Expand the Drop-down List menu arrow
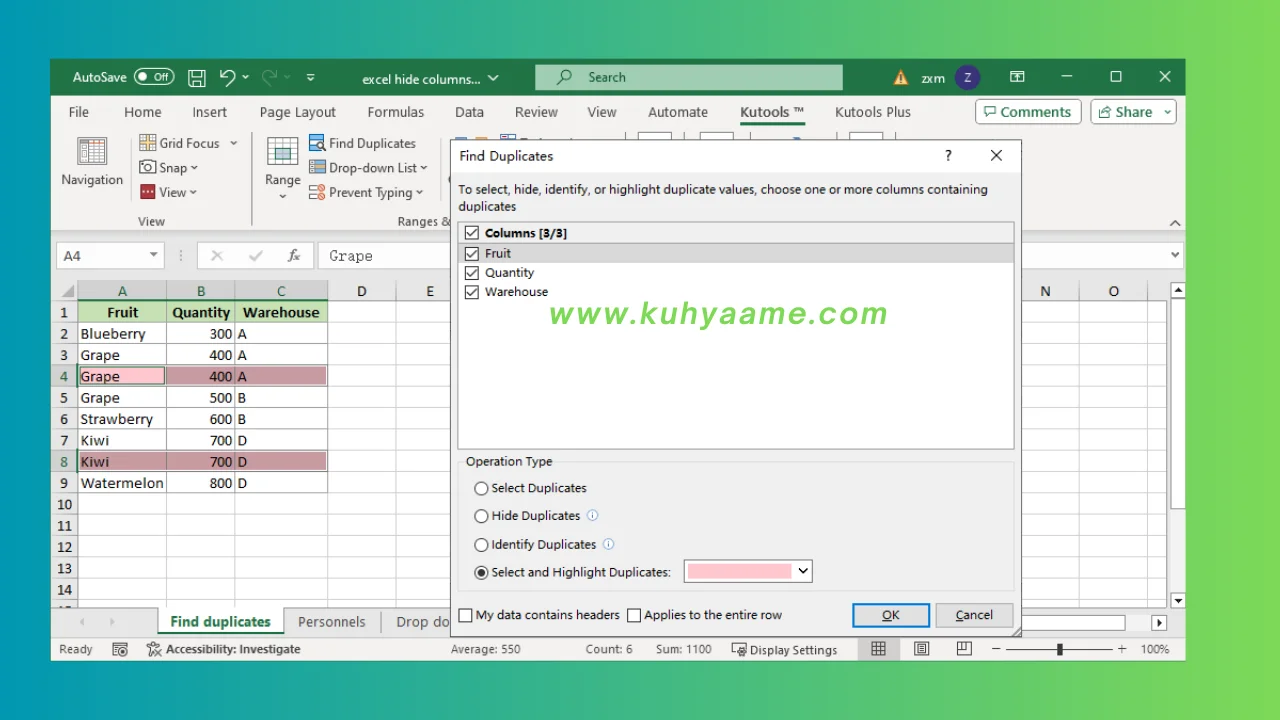This screenshot has height=720, width=1280. tap(424, 168)
